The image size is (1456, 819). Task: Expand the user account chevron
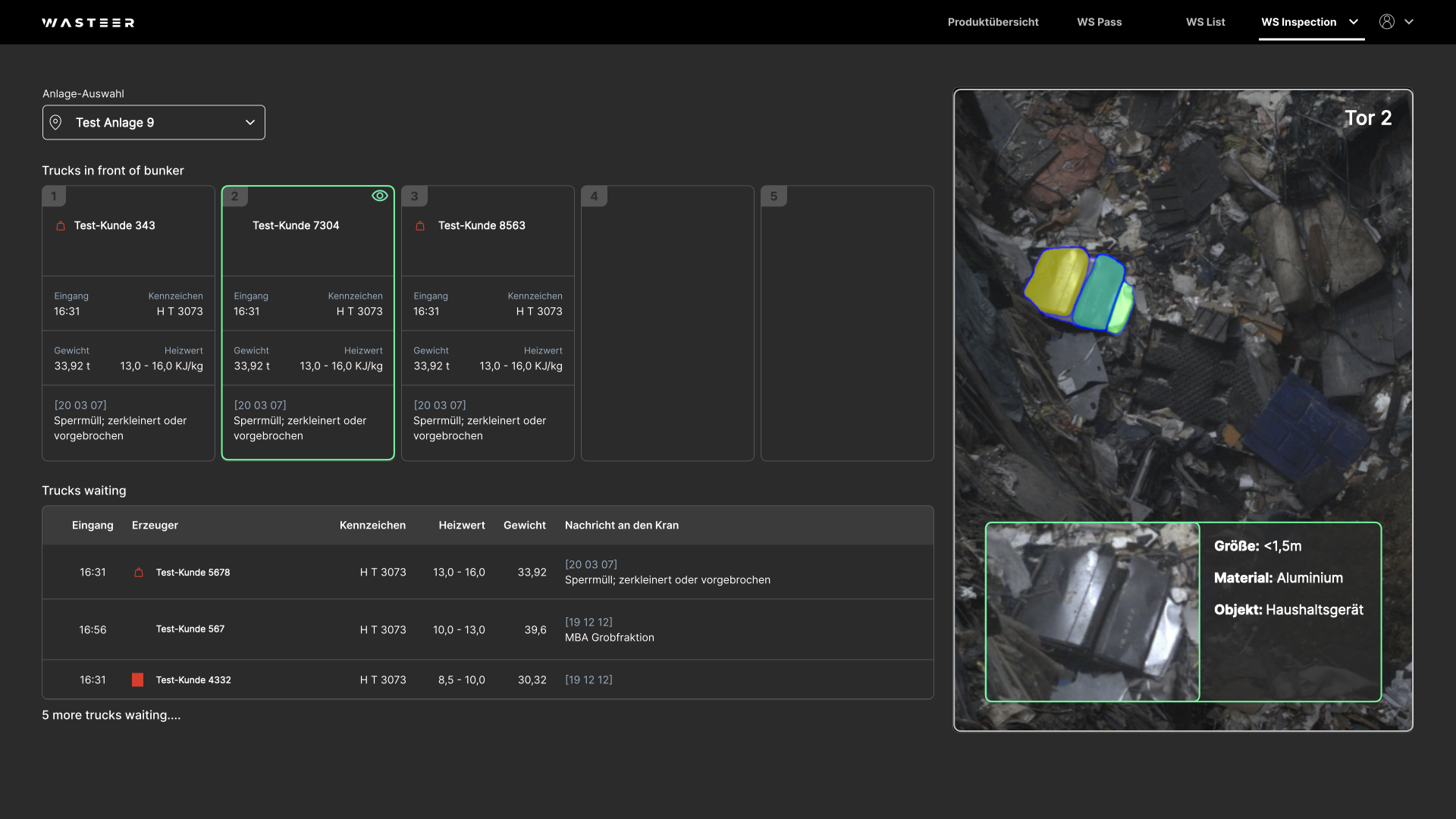pyautogui.click(x=1409, y=22)
